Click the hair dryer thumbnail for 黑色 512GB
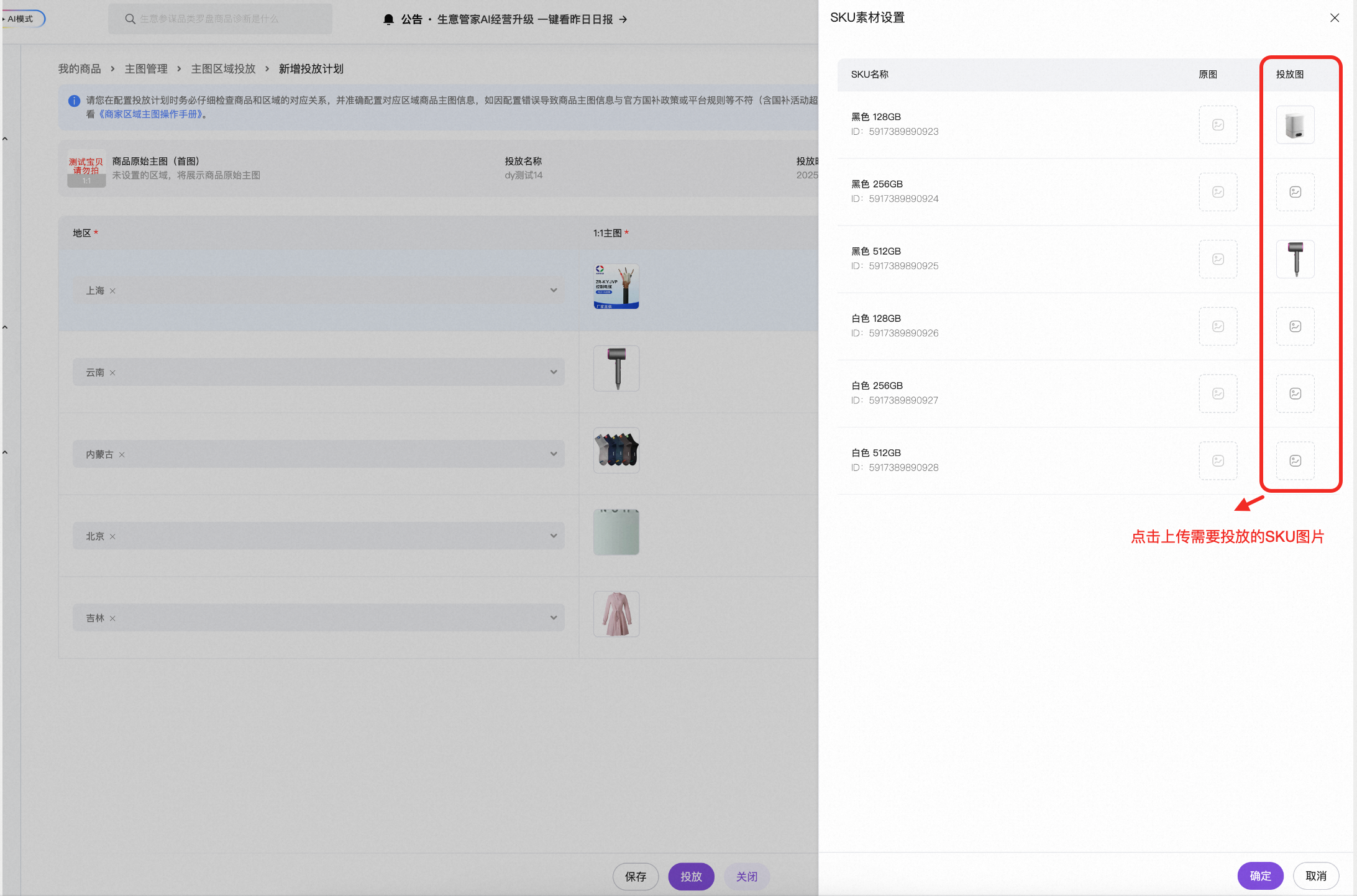Image resolution: width=1357 pixels, height=896 pixels. coord(1295,259)
